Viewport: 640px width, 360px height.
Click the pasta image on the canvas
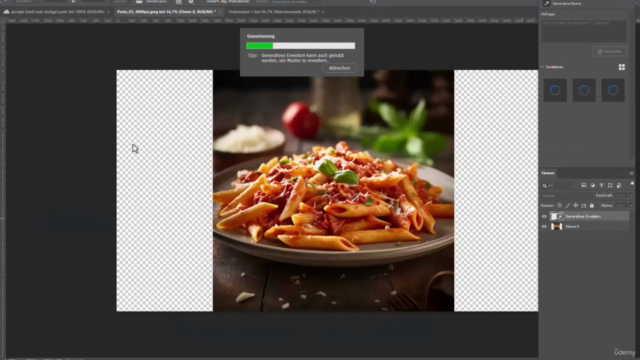(333, 191)
